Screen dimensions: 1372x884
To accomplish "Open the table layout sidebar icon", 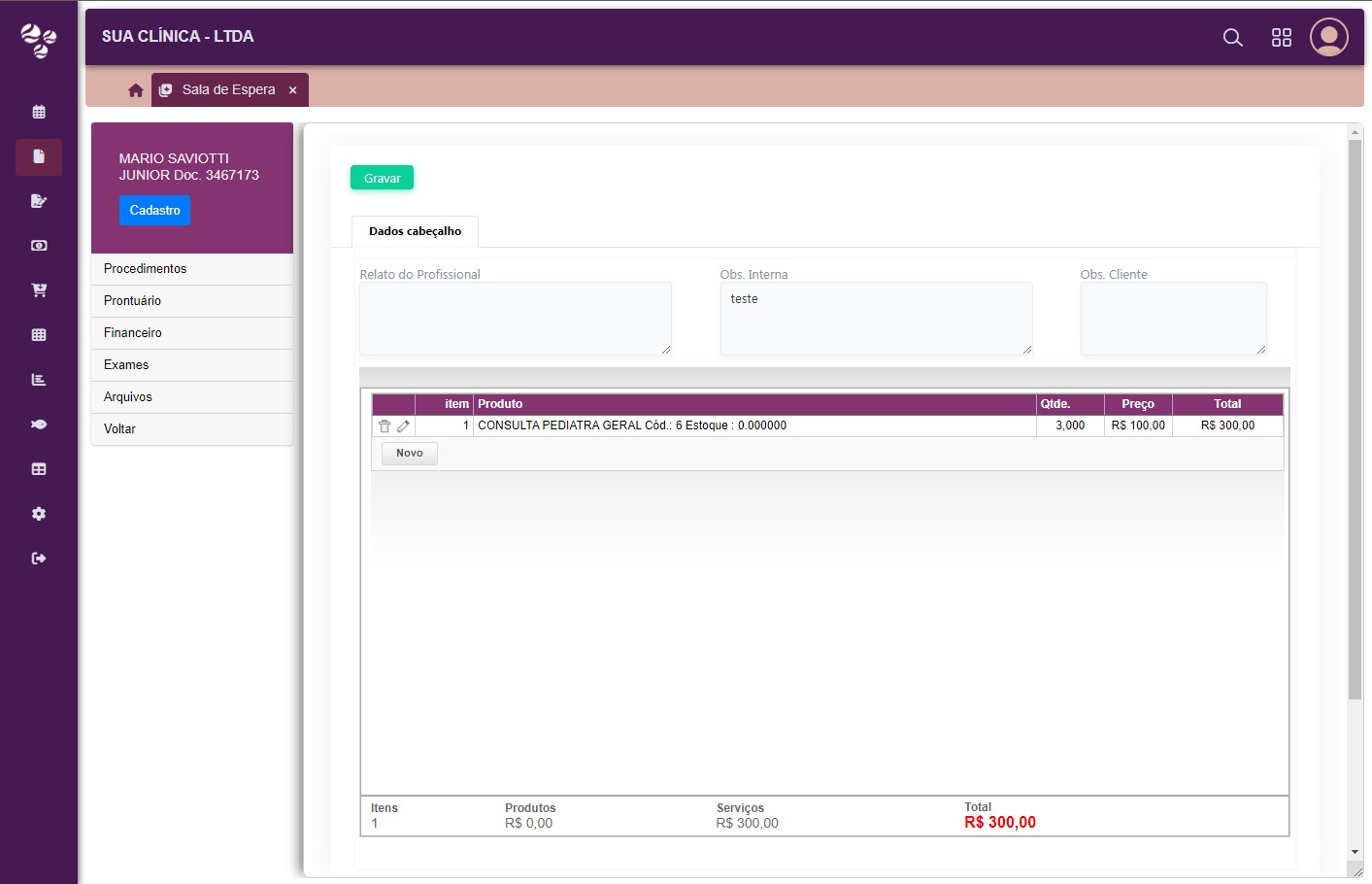I will tap(39, 469).
